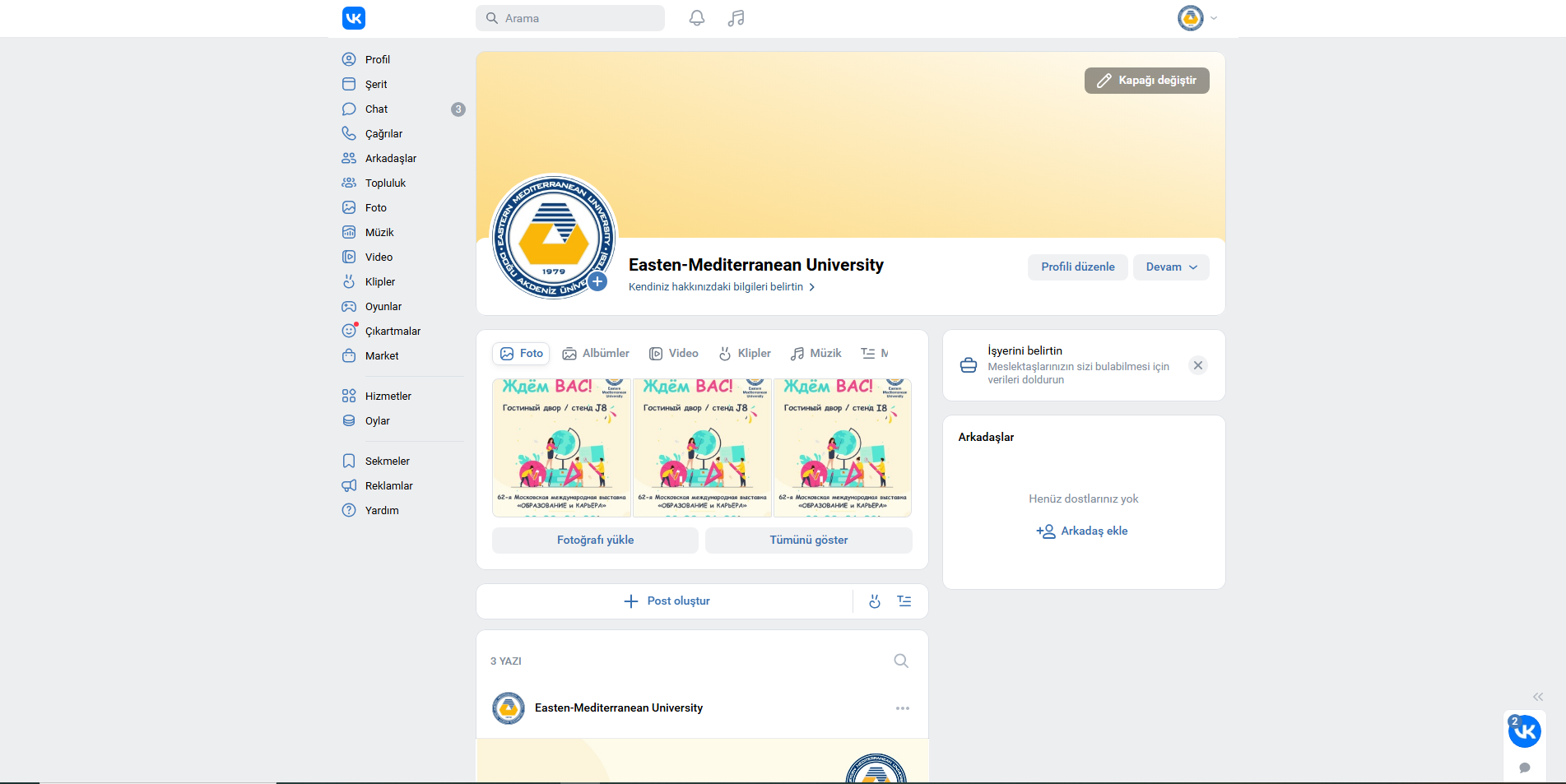1566x784 pixels.
Task: Click the VK logo home icon
Action: (x=354, y=18)
